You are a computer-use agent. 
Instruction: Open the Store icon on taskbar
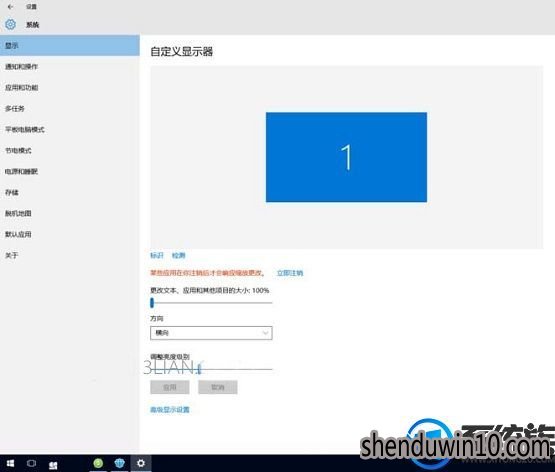(53, 465)
